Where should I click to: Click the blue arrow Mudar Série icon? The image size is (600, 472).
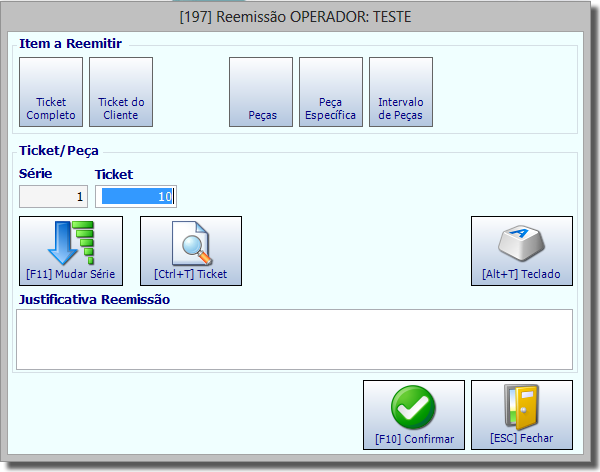[x=71, y=243]
